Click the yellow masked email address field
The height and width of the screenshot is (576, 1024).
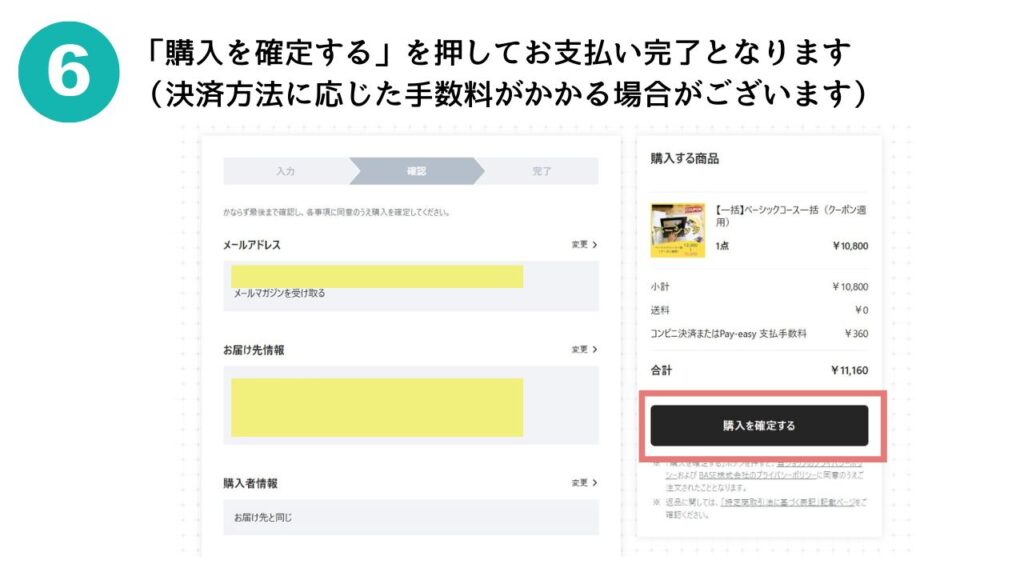[x=377, y=276]
